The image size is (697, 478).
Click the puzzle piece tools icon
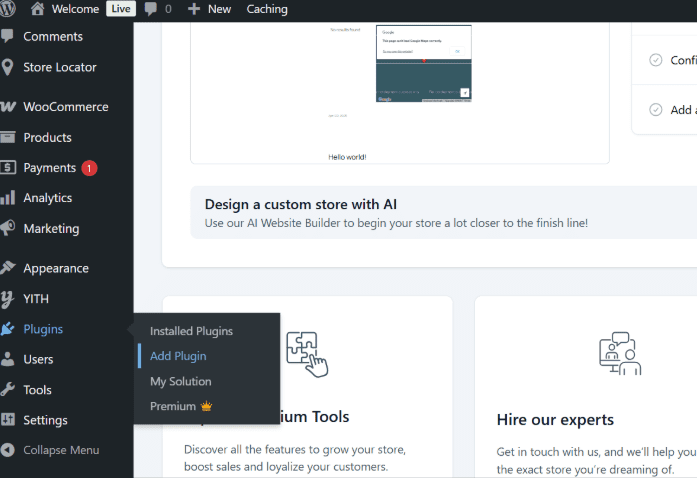coord(307,354)
